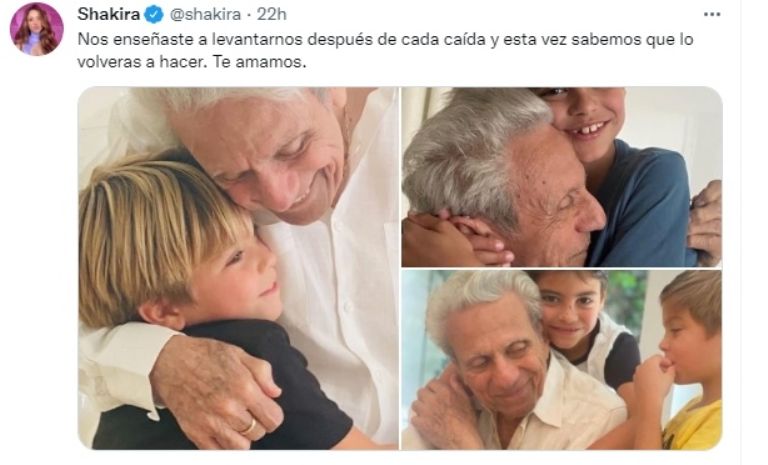Open the photo of grandfather with two boys
This screenshot has height=465, width=768.
(x=562, y=360)
